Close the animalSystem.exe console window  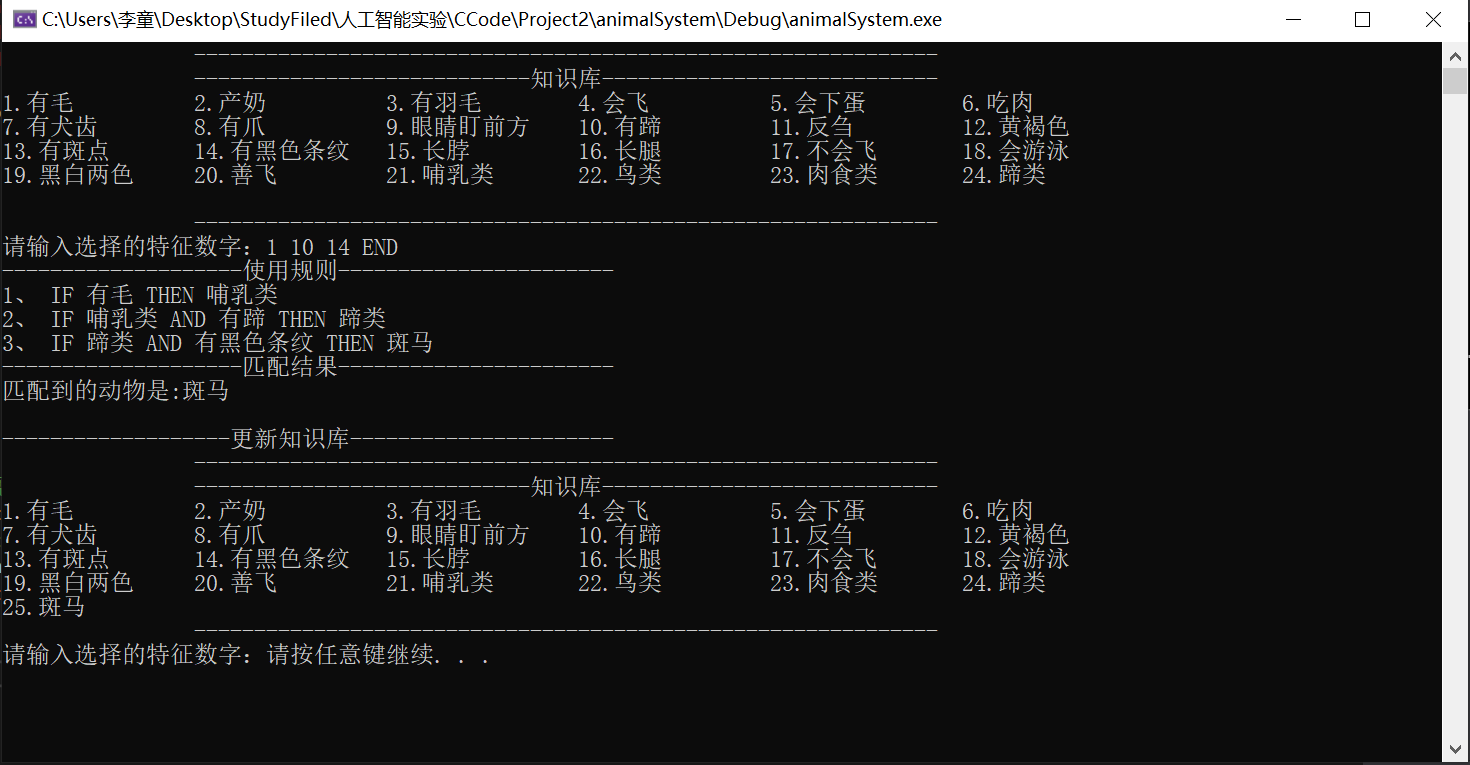1433,20
